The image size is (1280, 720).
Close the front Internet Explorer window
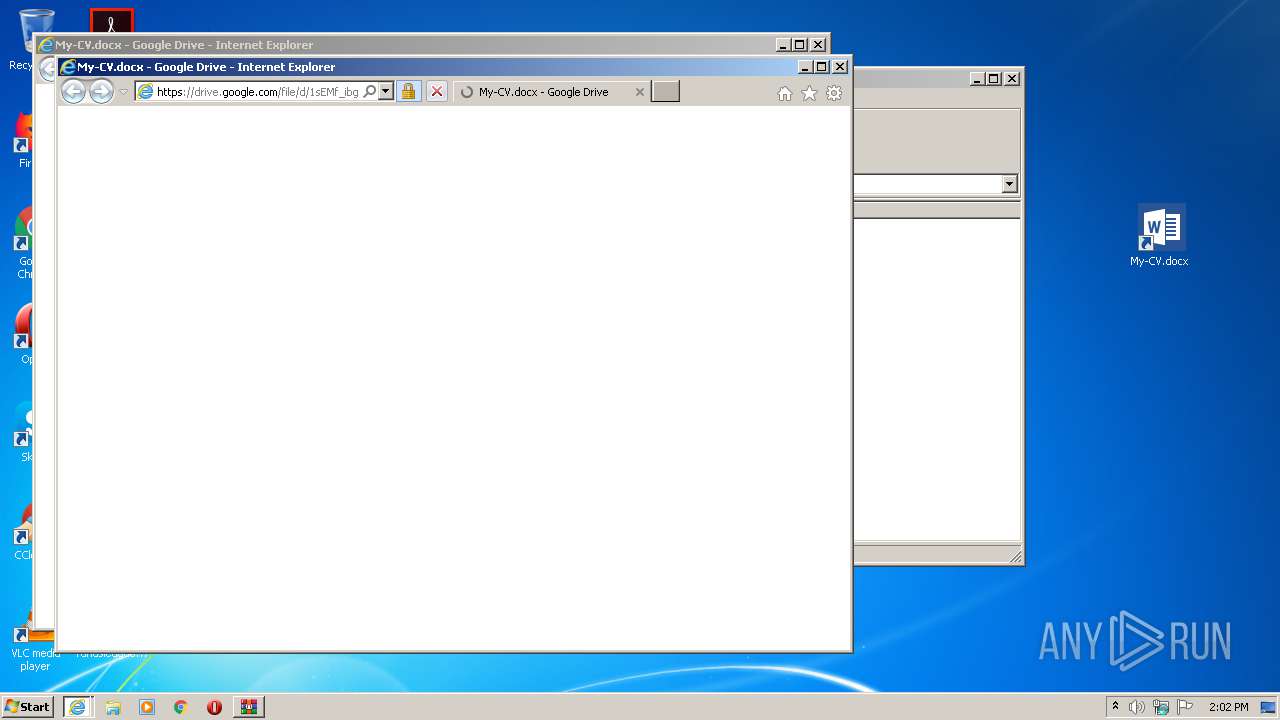(840, 67)
